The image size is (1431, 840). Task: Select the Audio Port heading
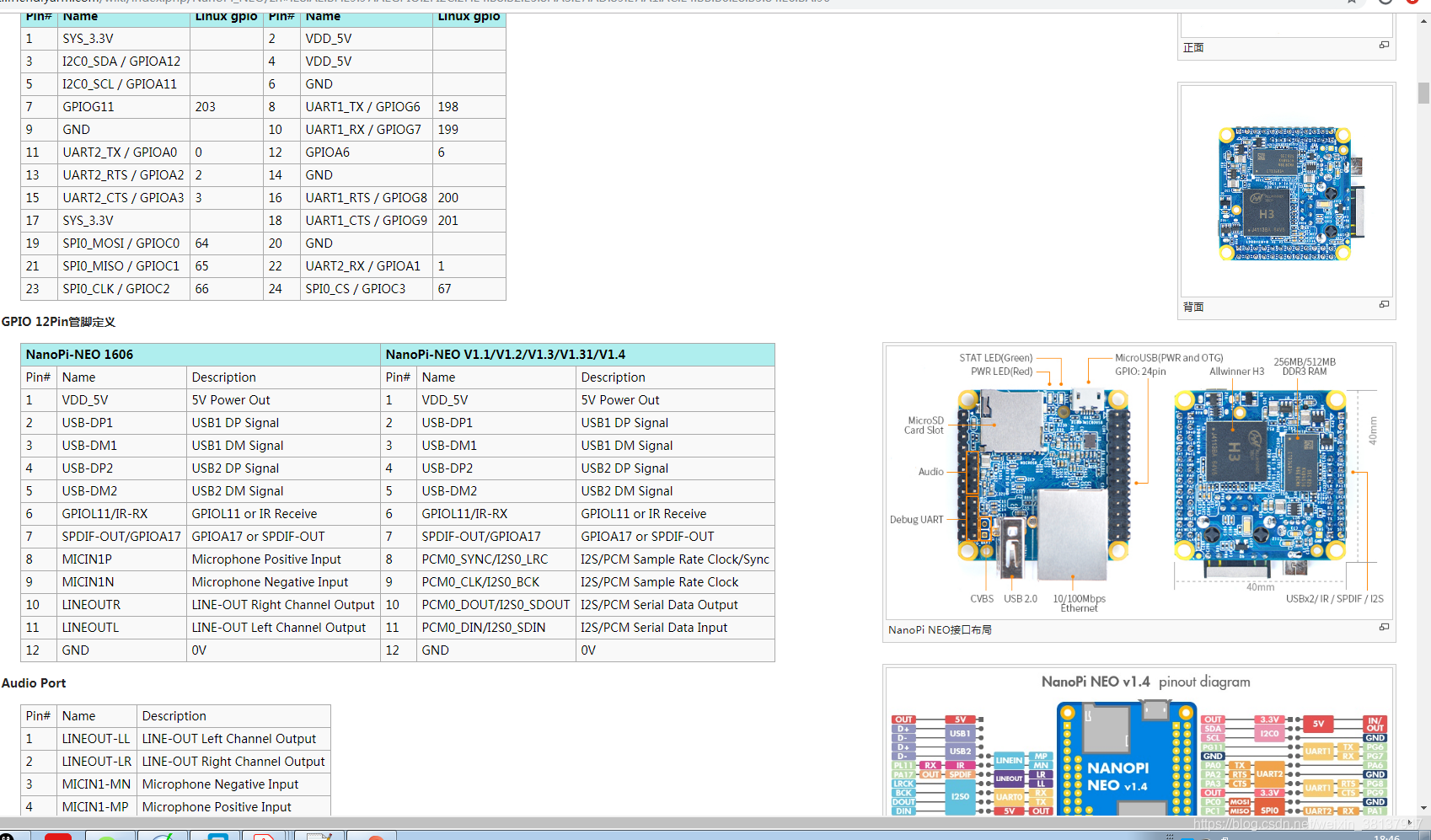[x=34, y=683]
